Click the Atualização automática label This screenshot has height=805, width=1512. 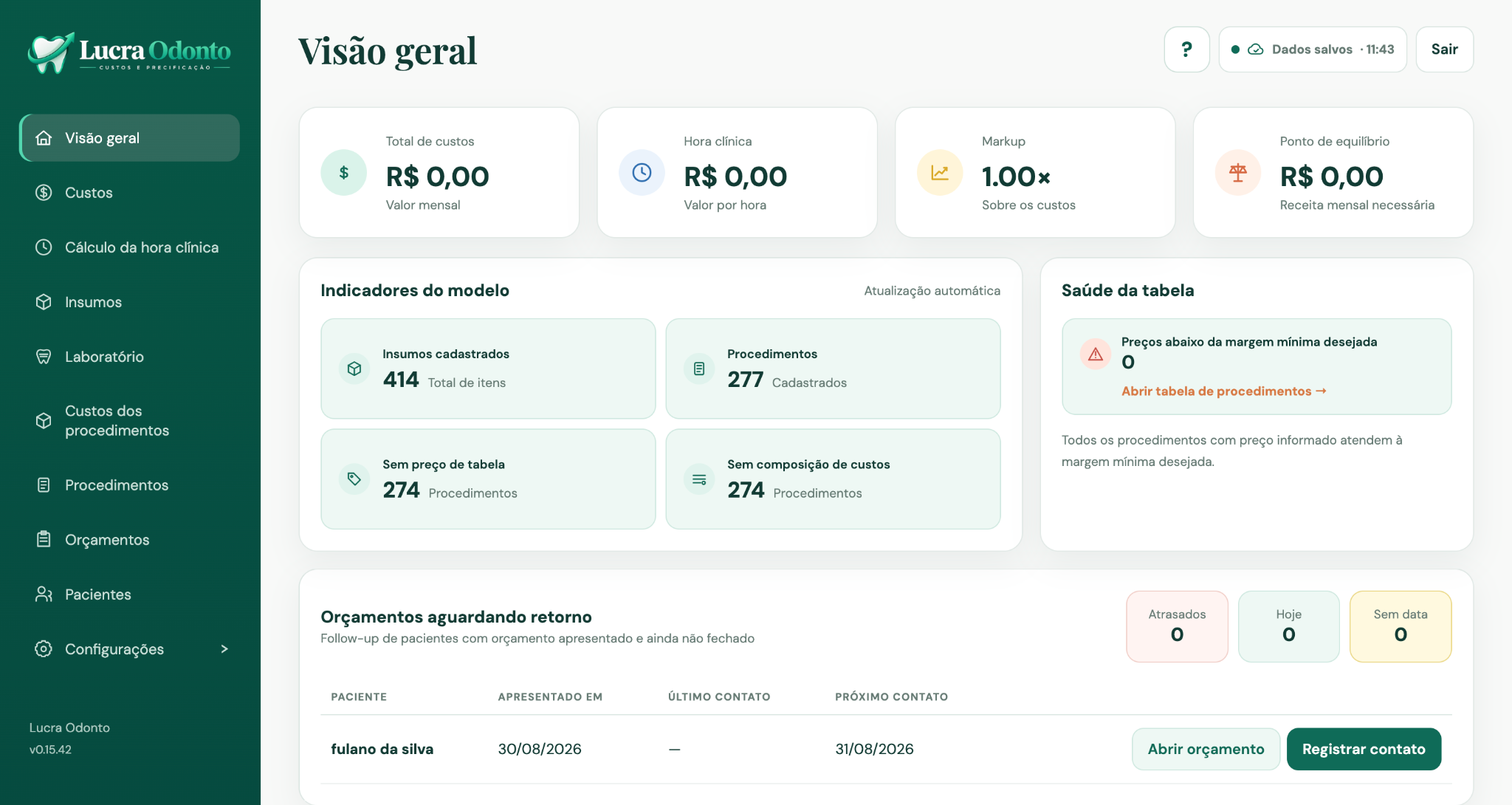pos(932,291)
